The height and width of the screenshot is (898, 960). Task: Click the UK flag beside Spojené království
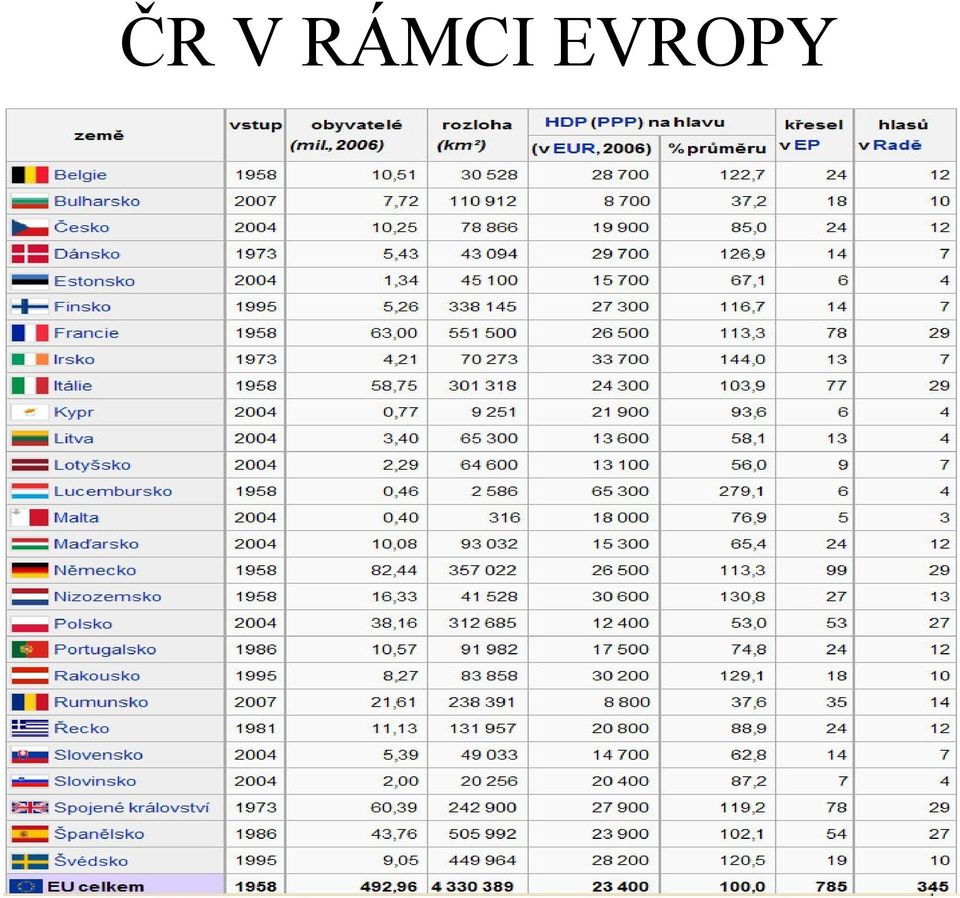(29, 807)
